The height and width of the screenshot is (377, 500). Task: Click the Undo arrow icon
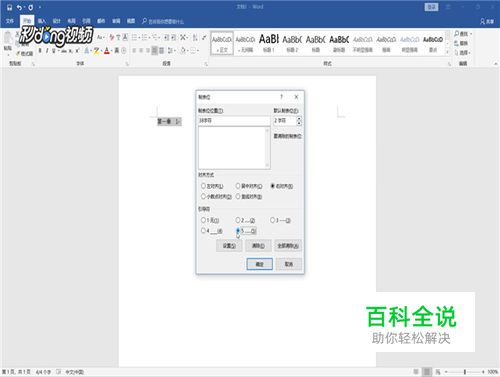click(19, 7)
